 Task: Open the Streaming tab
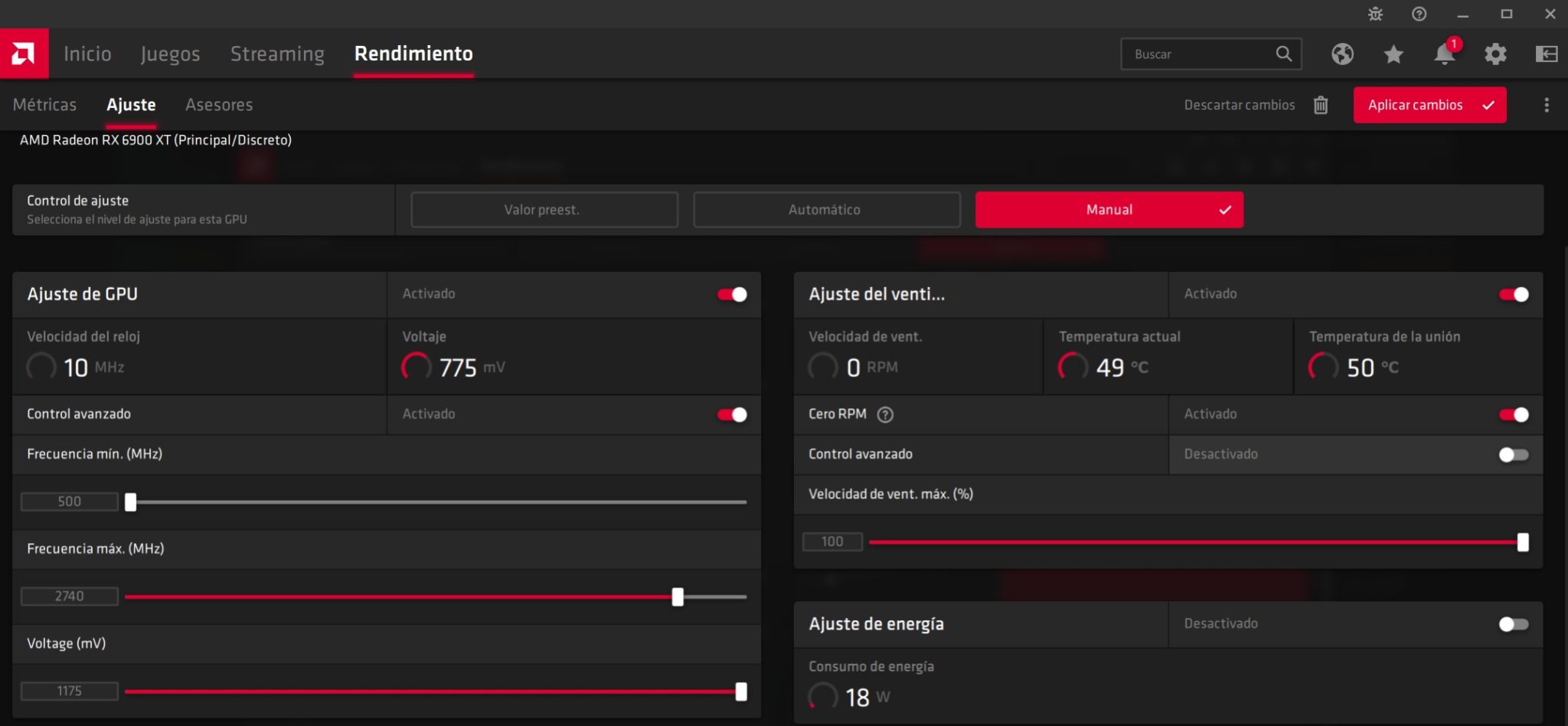(x=277, y=54)
